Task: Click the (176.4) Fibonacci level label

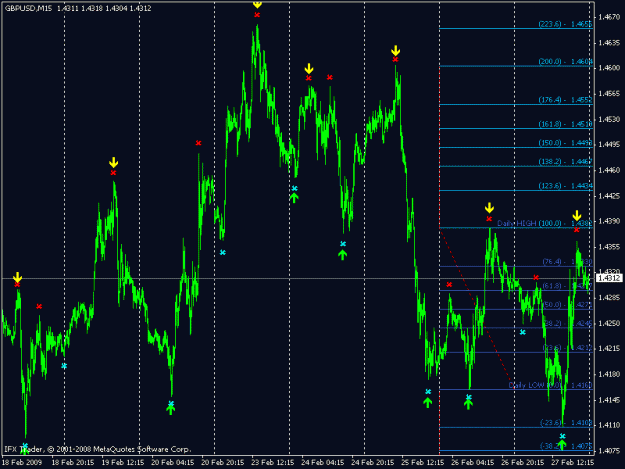Action: (565, 100)
